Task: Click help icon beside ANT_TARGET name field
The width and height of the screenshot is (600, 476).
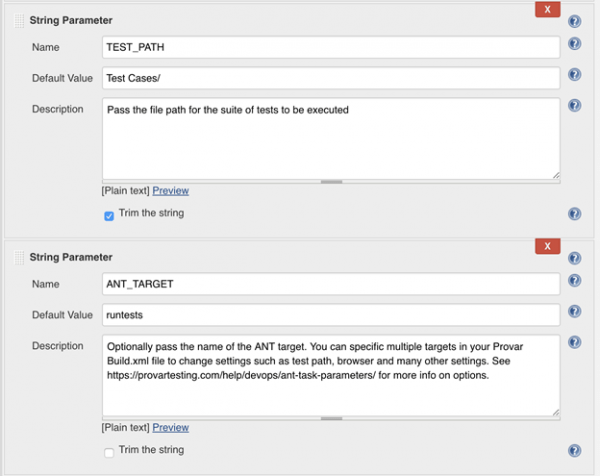Action: (574, 280)
